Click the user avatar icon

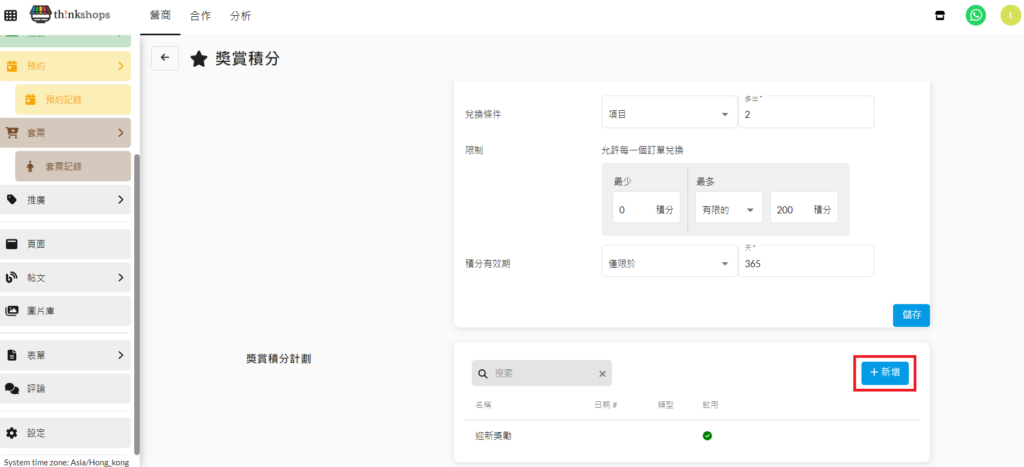(1007, 16)
